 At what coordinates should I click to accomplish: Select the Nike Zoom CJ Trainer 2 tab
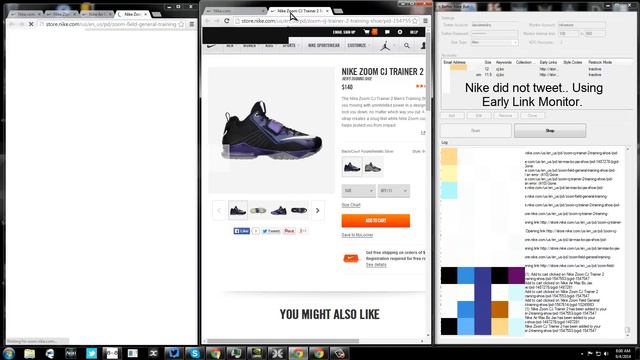[x=298, y=11]
